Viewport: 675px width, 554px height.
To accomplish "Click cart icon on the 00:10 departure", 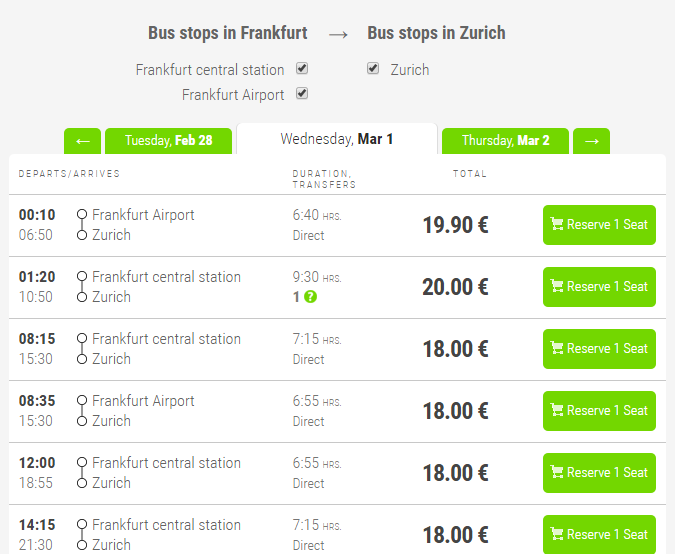I will coord(557,225).
